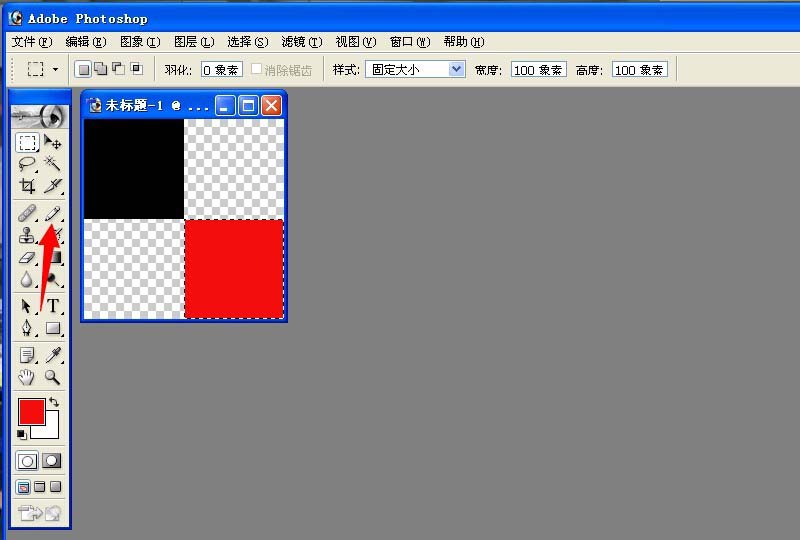Click the feather value field
Screen dimensions: 800x540
(221, 70)
